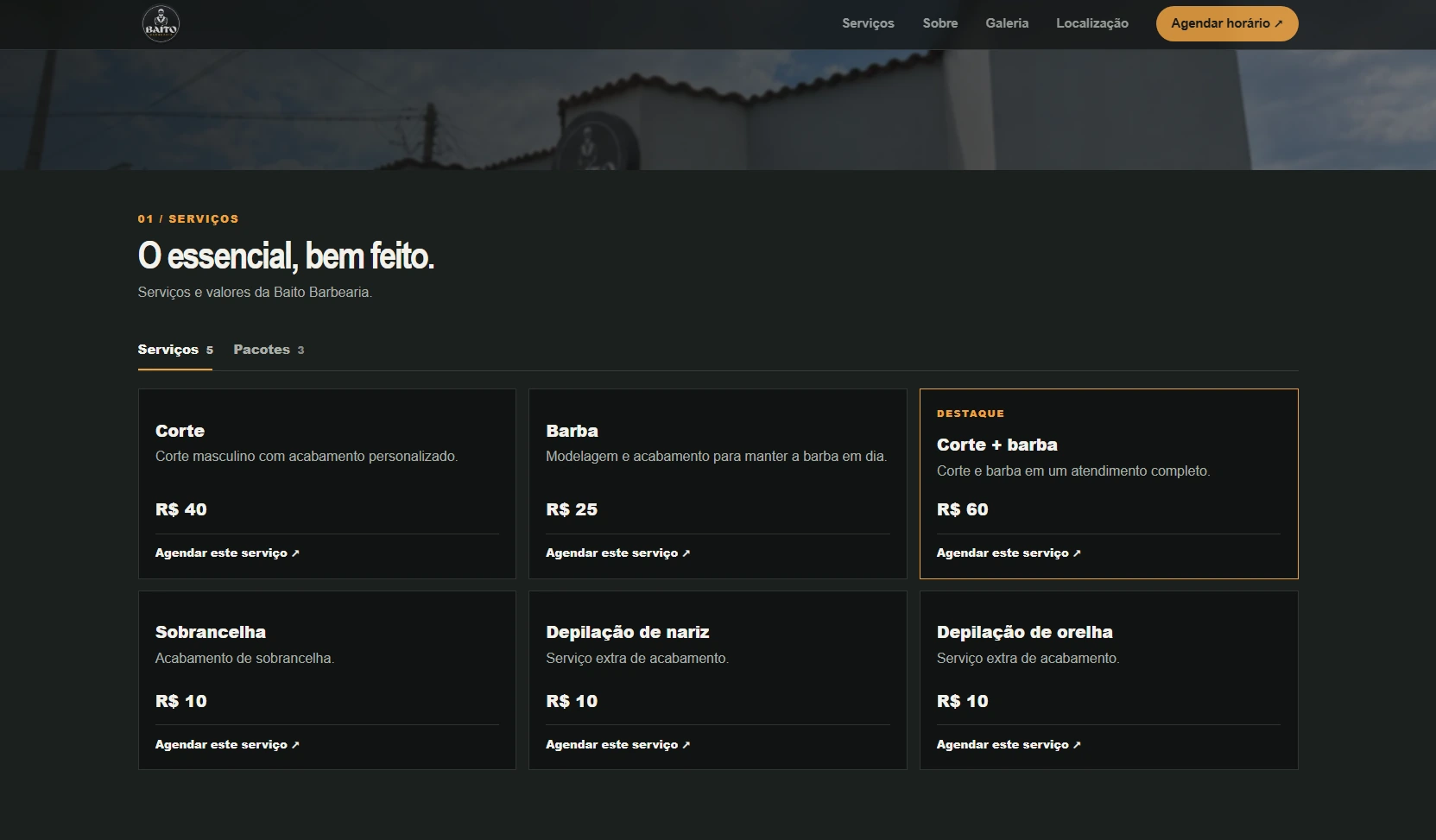Select the Serviços 5 tab
Image resolution: width=1436 pixels, height=840 pixels.
175,350
